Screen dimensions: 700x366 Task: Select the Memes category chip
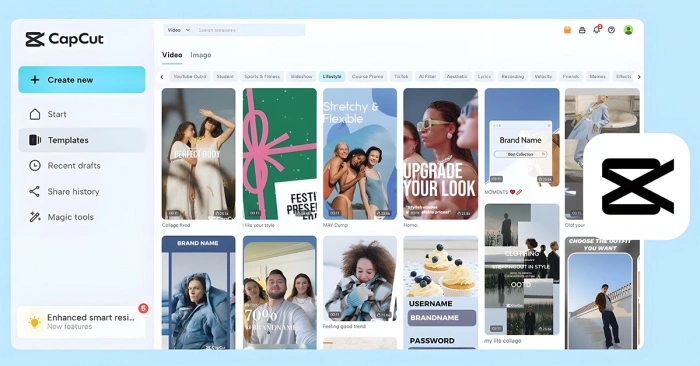pos(597,77)
